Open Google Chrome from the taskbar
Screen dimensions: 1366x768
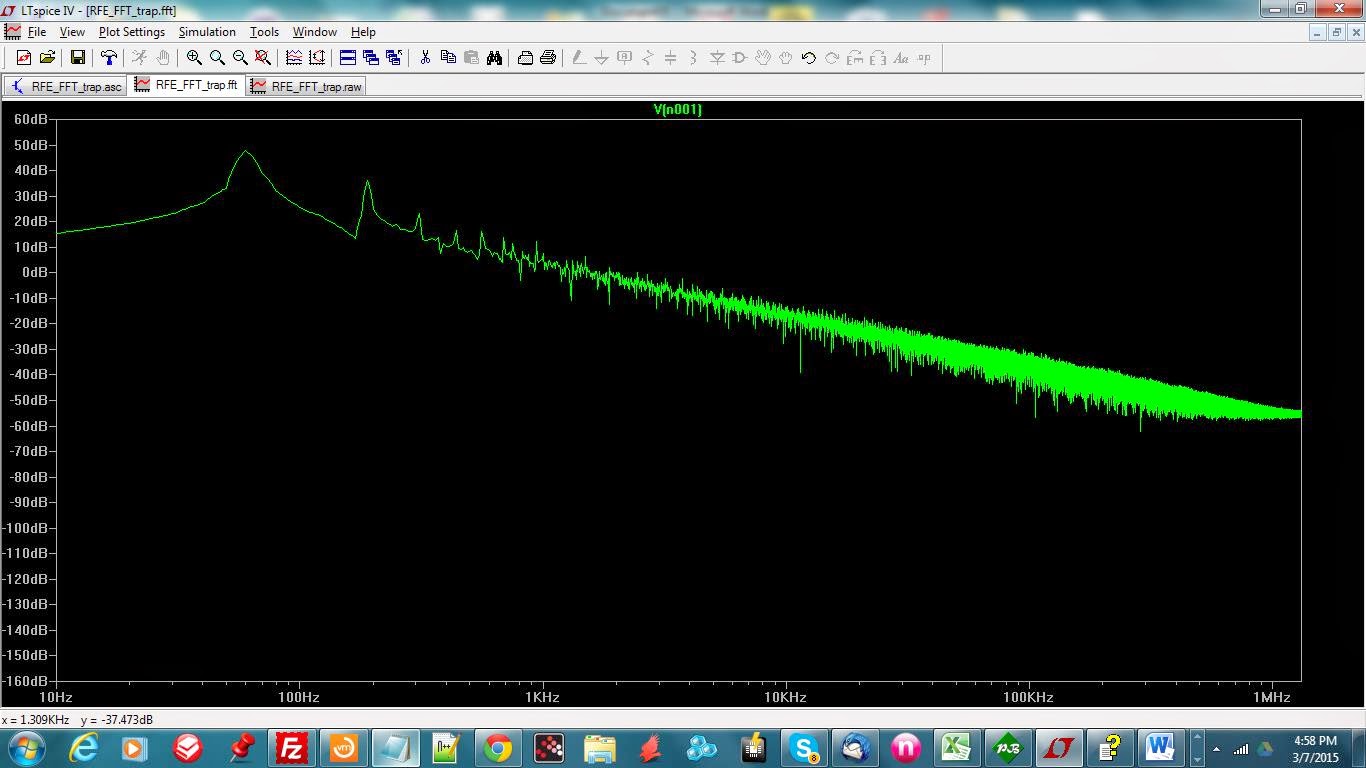coord(497,748)
